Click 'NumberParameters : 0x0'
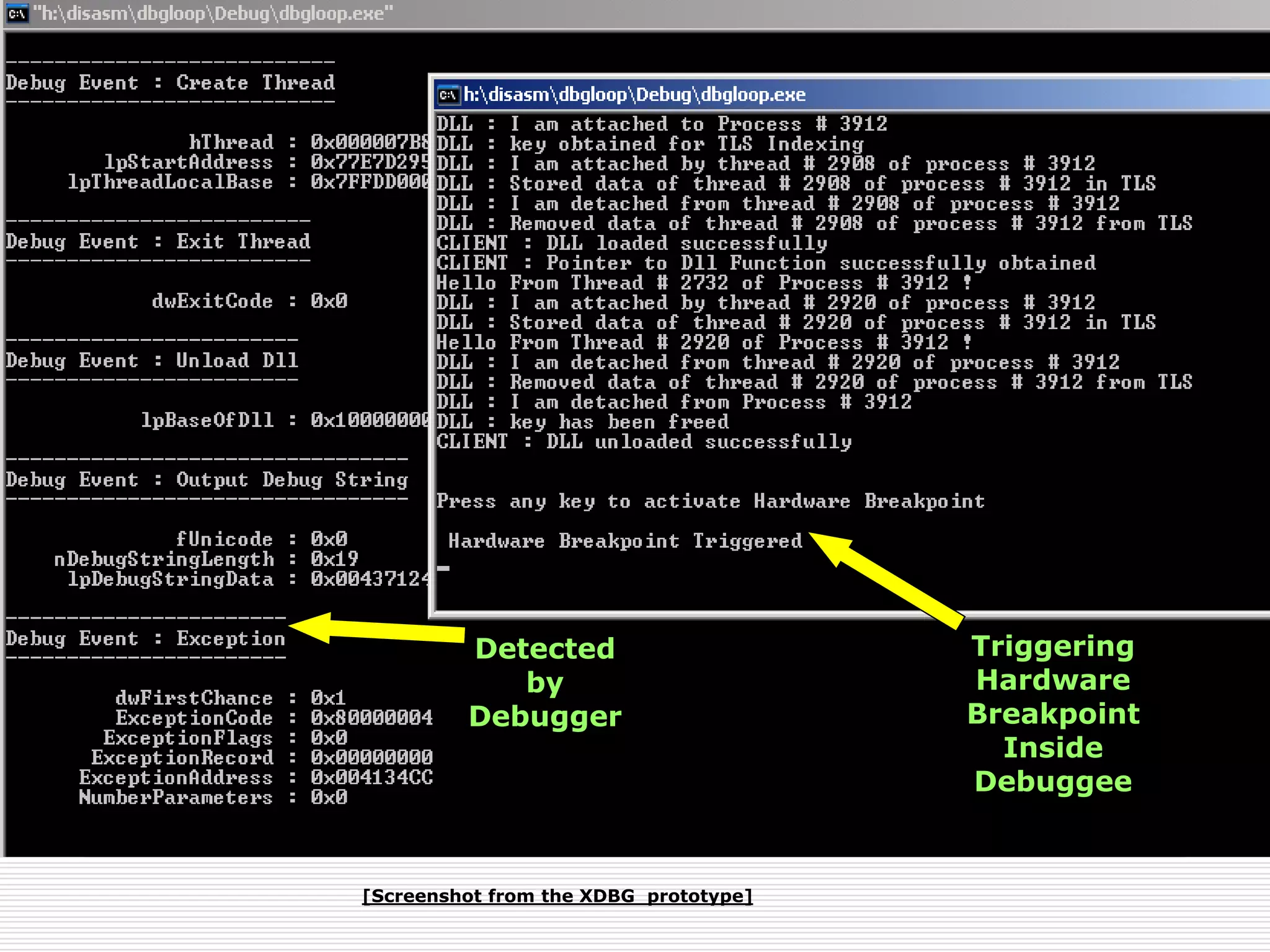The image size is (1270, 952). tap(213, 797)
